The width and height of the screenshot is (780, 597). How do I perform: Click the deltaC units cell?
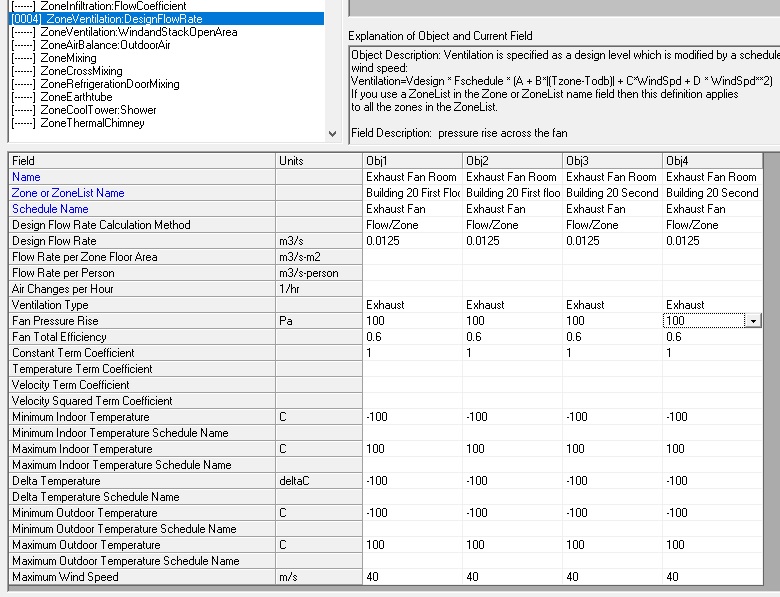click(319, 481)
